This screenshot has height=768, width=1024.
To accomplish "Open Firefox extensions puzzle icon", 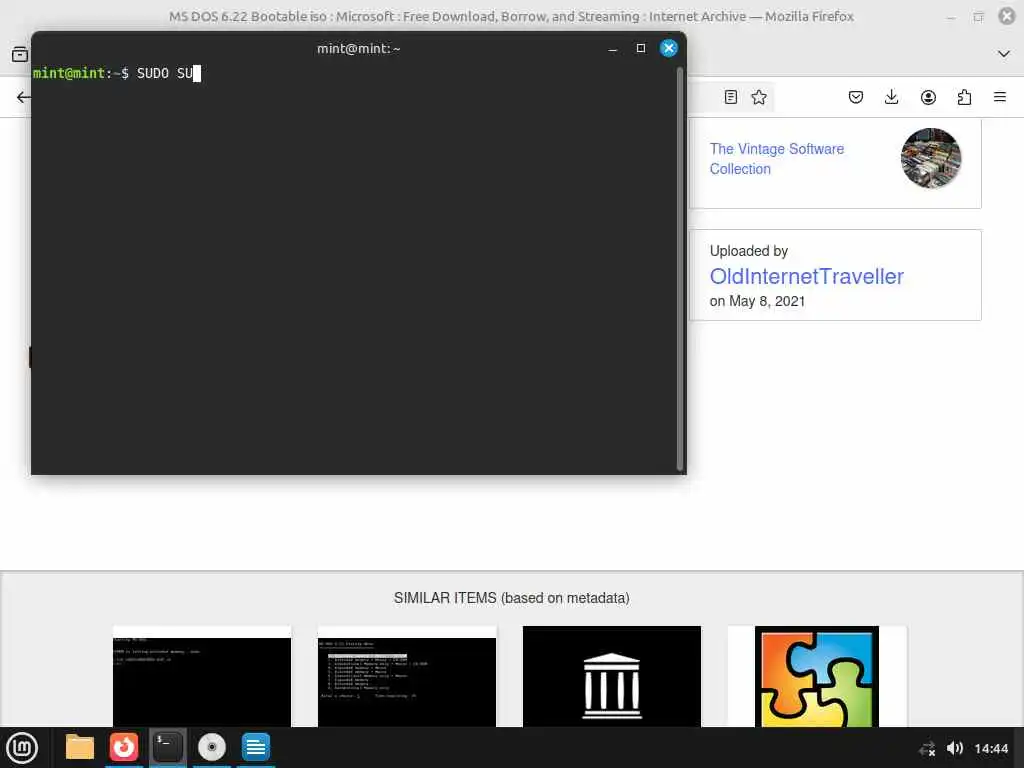I will [964, 97].
